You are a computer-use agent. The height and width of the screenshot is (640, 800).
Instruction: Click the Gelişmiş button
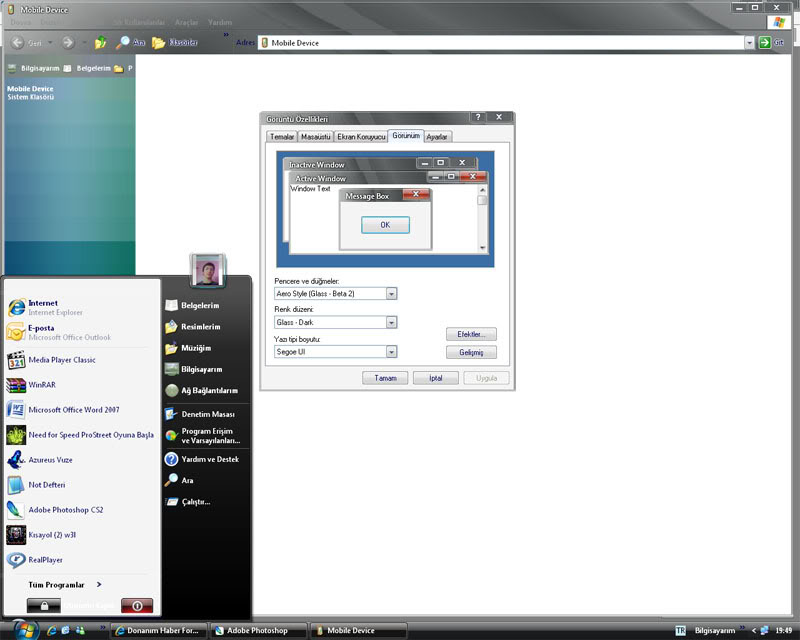pyautogui.click(x=470, y=352)
